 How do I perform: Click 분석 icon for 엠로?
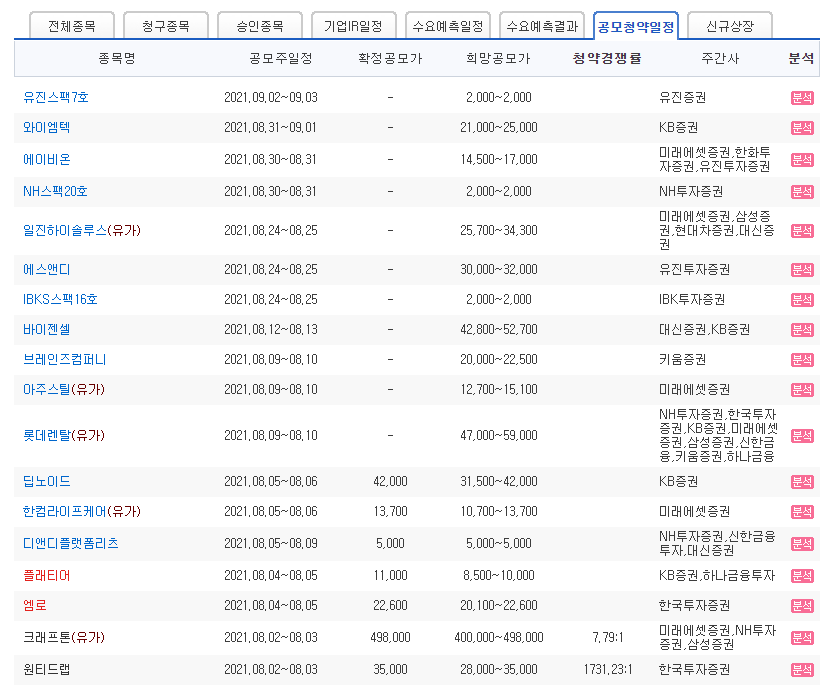[x=802, y=606]
